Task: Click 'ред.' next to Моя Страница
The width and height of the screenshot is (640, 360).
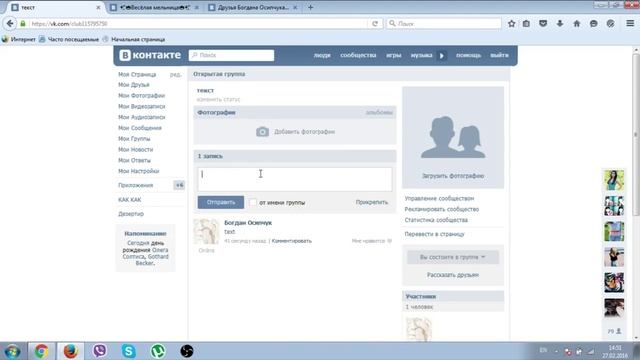Action: (x=176, y=75)
